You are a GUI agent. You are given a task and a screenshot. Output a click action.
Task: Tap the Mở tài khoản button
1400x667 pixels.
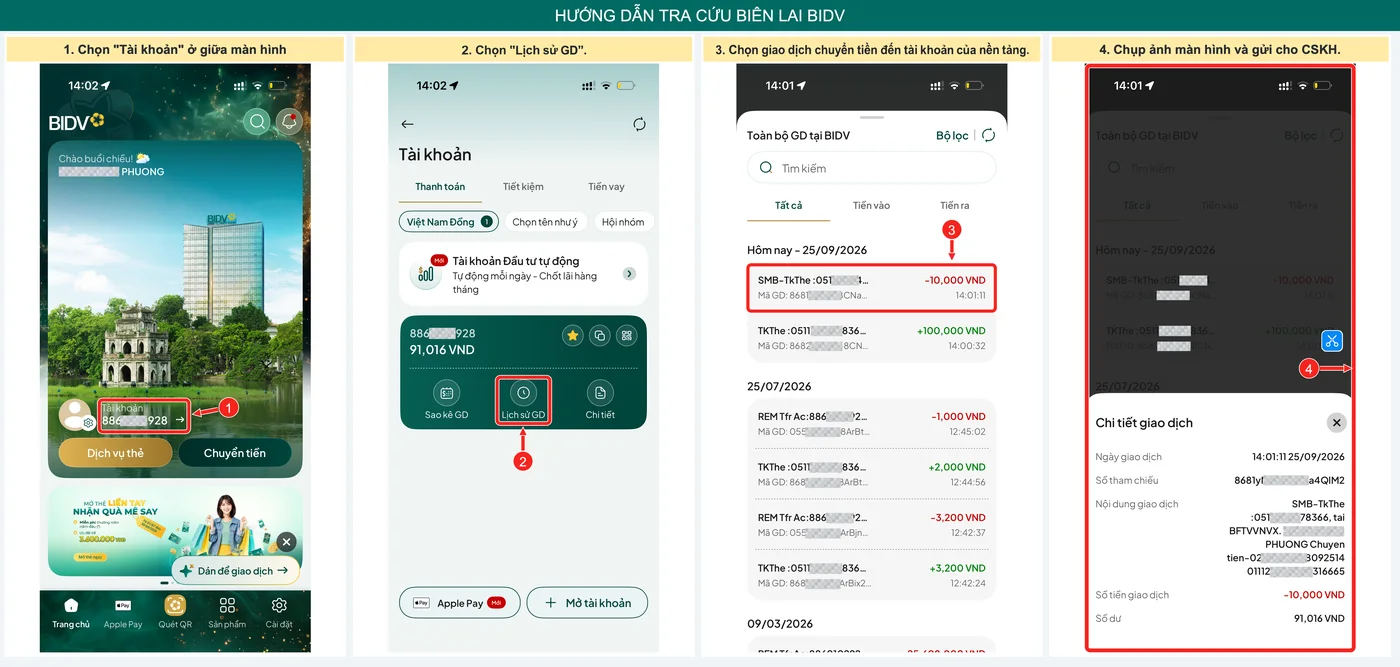[587, 603]
